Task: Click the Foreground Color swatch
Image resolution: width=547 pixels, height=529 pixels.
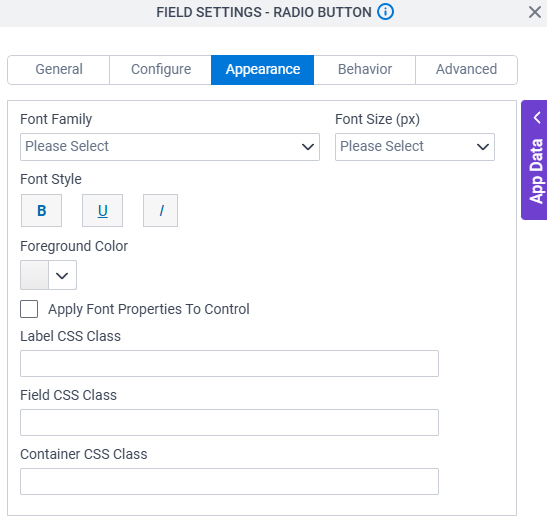Action: coord(34,275)
